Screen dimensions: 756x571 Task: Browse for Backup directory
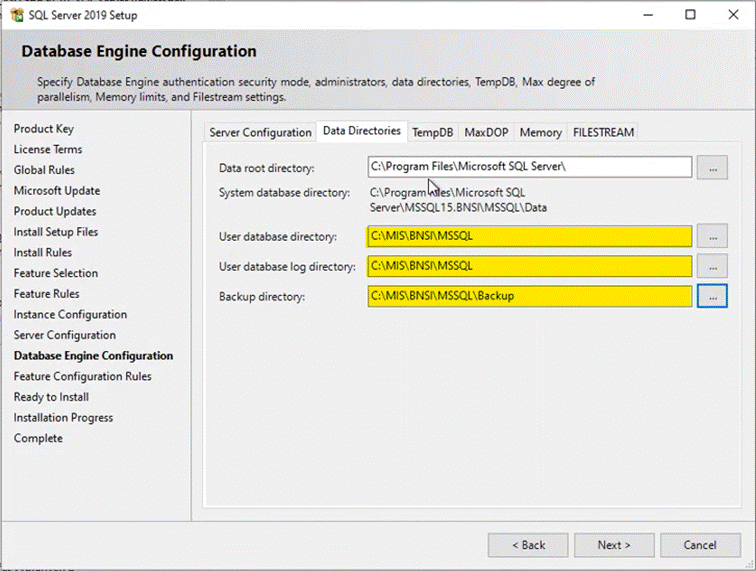[712, 296]
